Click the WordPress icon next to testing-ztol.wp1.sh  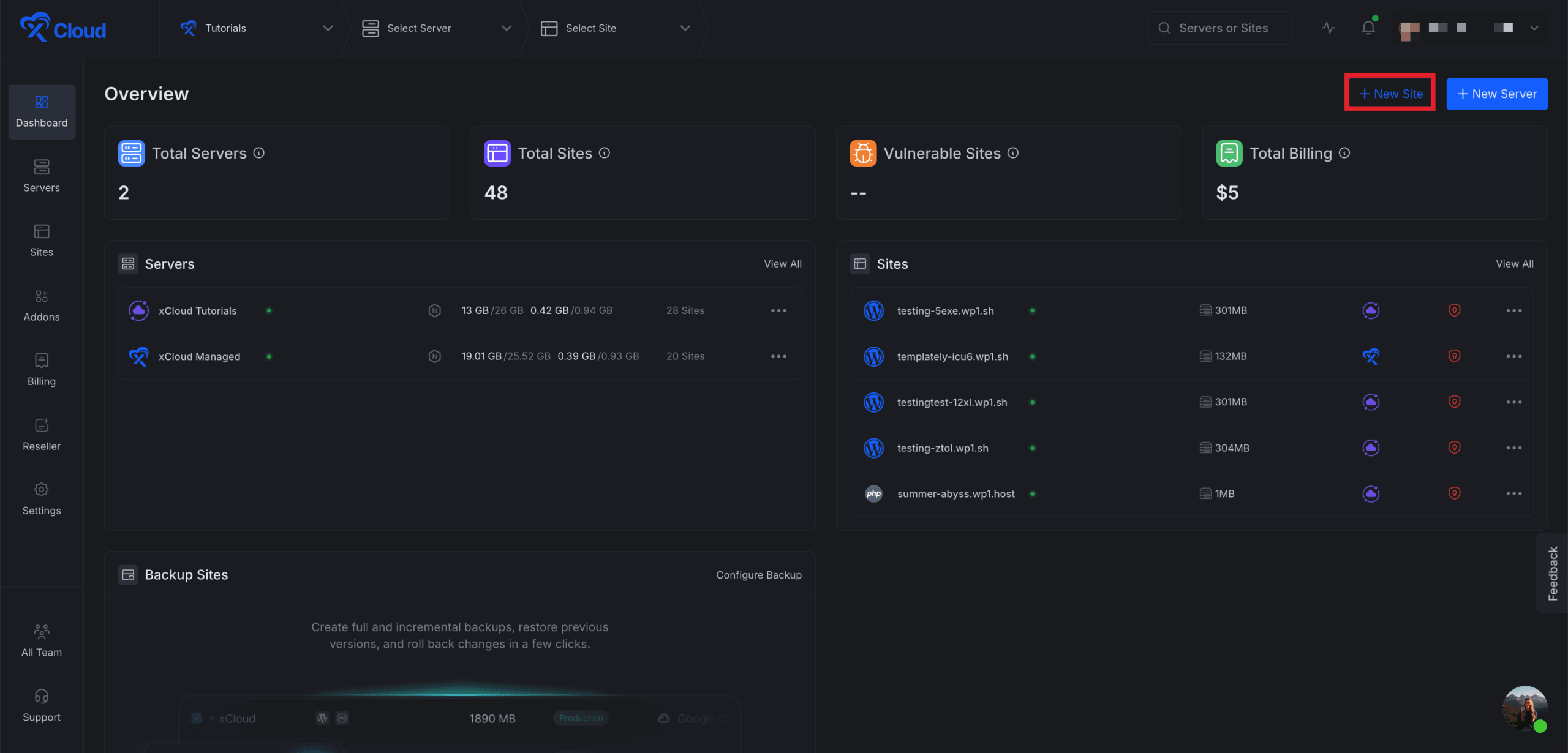tap(873, 448)
